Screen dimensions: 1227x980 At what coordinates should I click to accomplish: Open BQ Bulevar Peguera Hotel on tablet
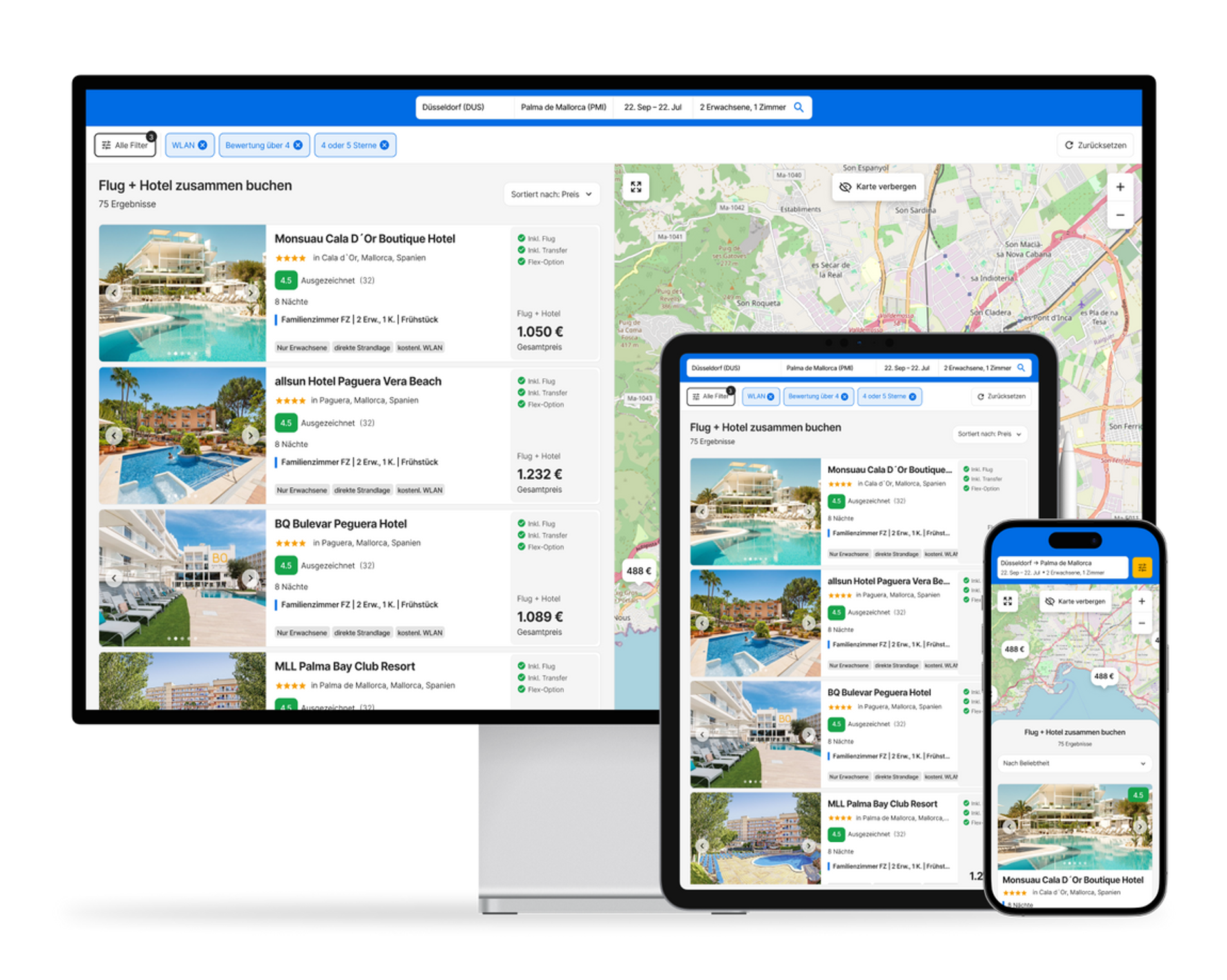(879, 692)
